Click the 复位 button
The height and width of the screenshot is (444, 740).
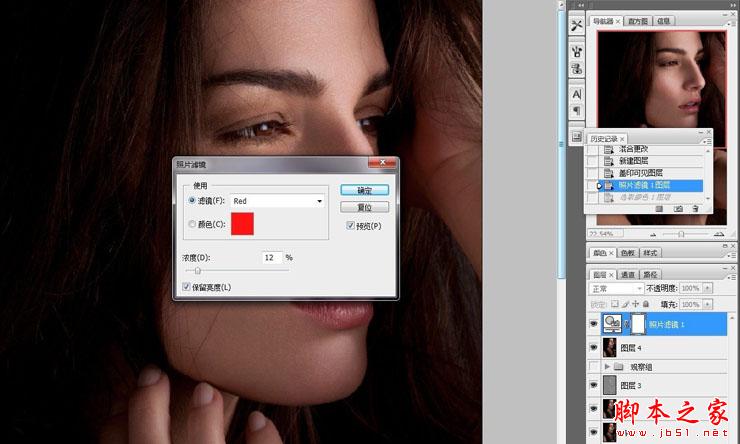[x=364, y=207]
